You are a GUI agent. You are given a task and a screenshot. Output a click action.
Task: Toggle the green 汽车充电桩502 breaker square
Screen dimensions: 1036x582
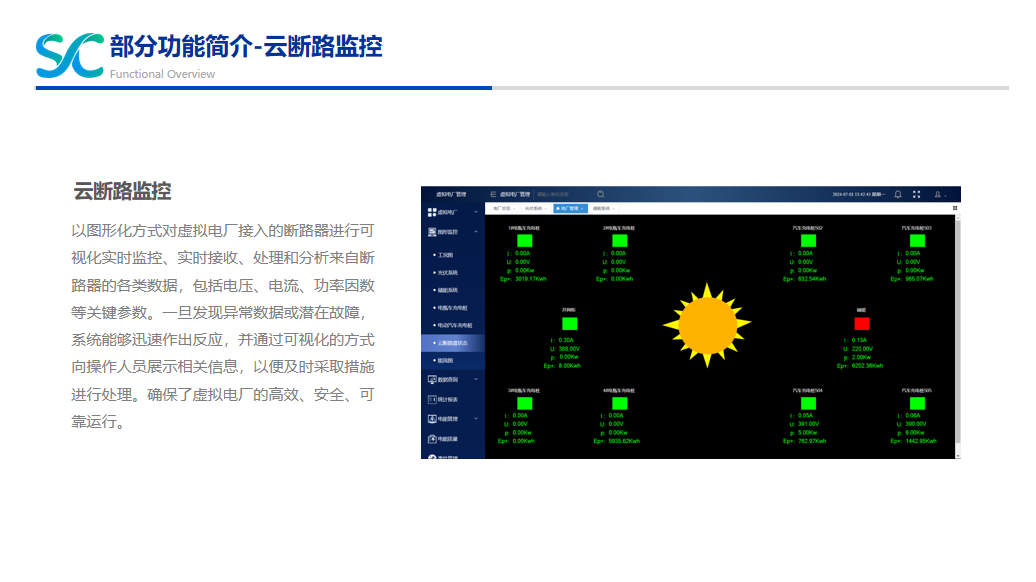808,241
